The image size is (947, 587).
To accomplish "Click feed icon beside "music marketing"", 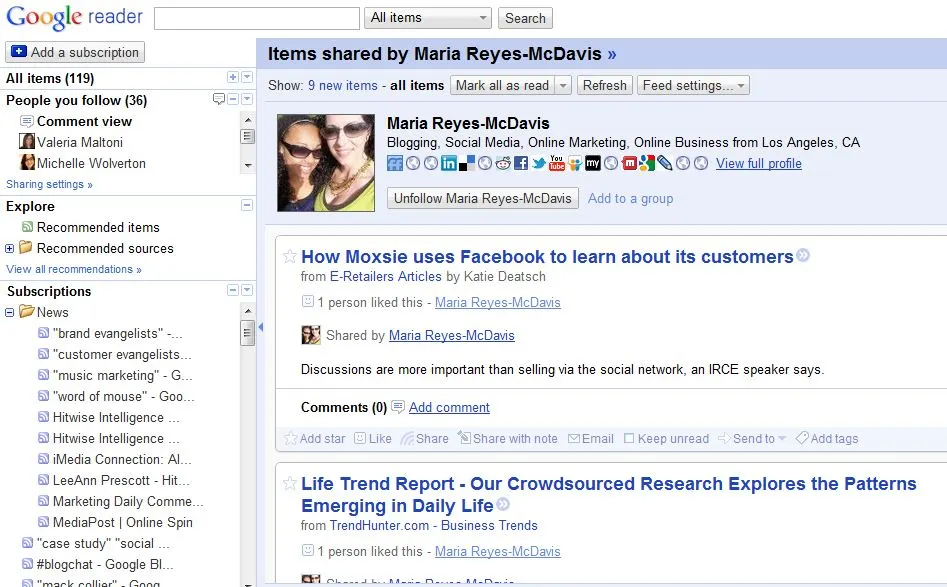I will tap(43, 375).
